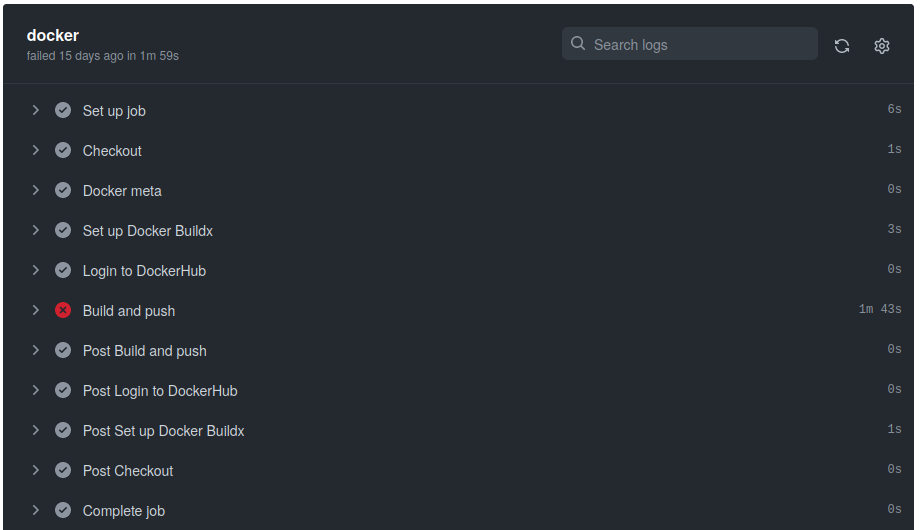Click the magnifier icon in the search box
Image resolution: width=920 pixels, height=530 pixels.
point(578,44)
